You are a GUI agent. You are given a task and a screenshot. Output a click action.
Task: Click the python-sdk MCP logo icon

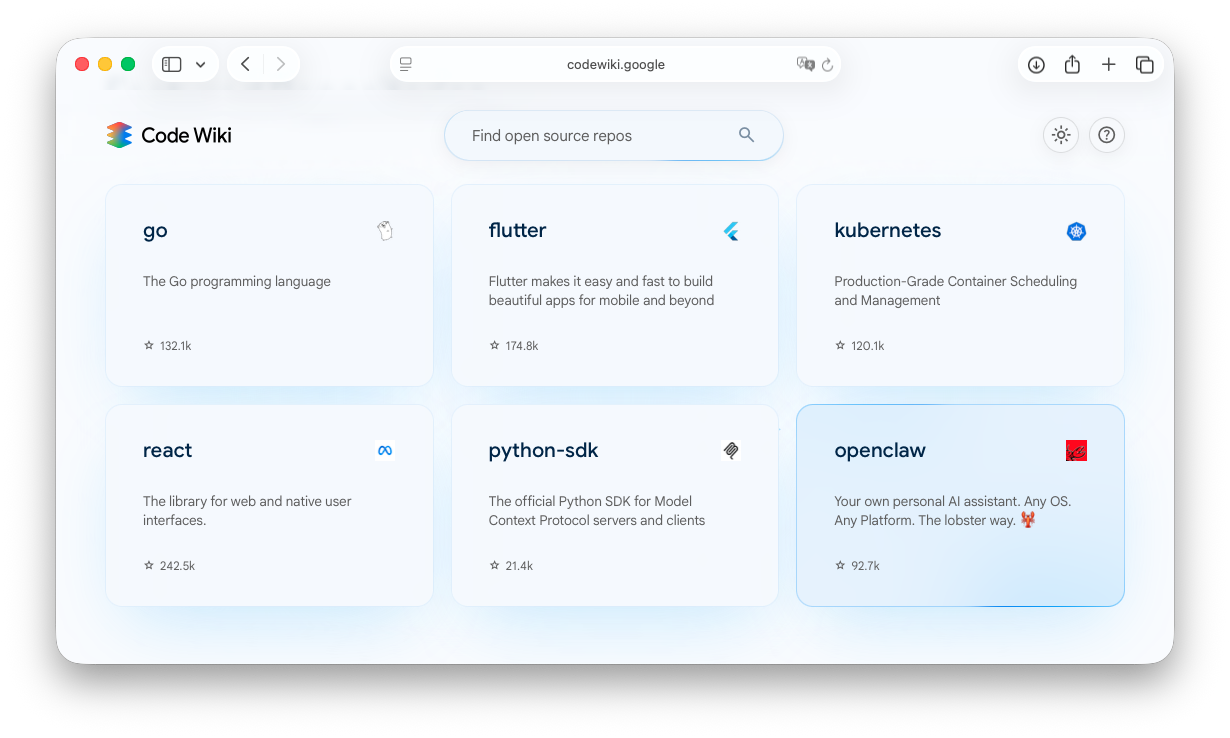pos(731,451)
